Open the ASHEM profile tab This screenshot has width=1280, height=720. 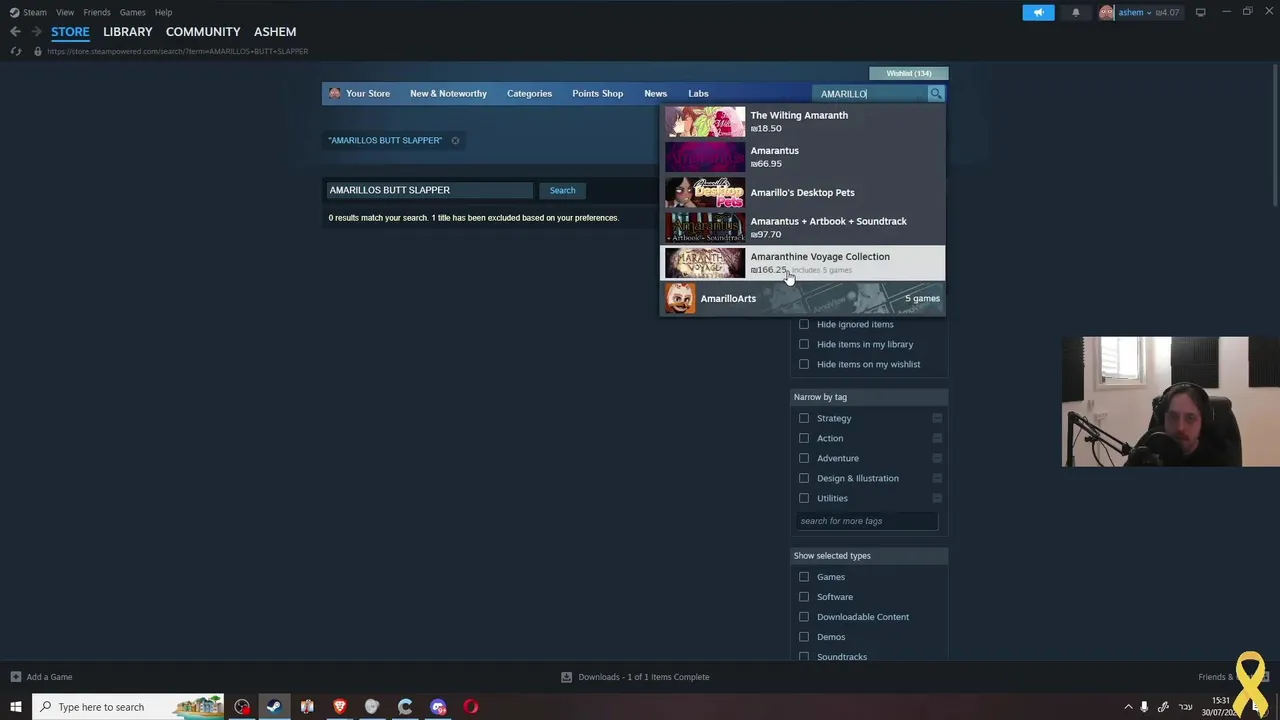coord(275,32)
